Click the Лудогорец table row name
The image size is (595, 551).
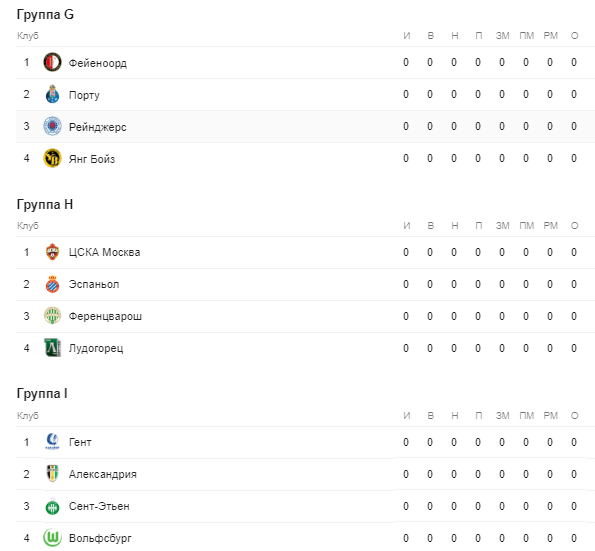point(96,348)
